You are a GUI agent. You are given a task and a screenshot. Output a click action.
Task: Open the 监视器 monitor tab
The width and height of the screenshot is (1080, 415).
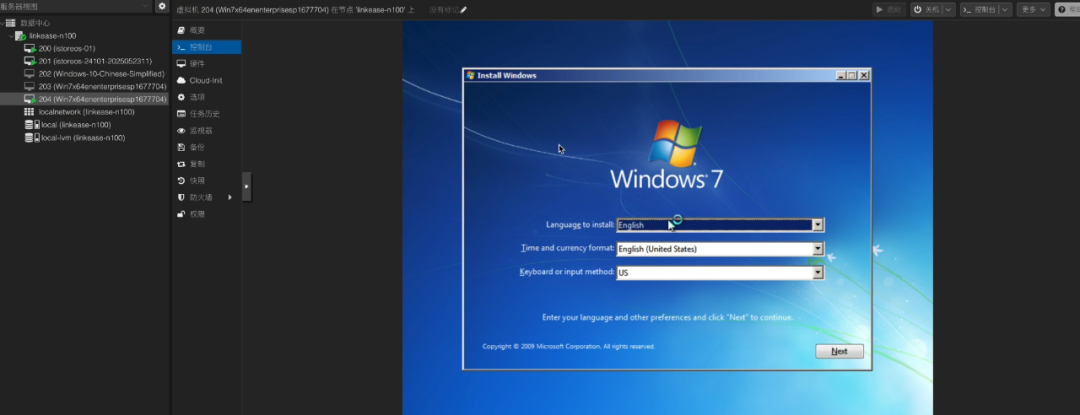pos(207,131)
